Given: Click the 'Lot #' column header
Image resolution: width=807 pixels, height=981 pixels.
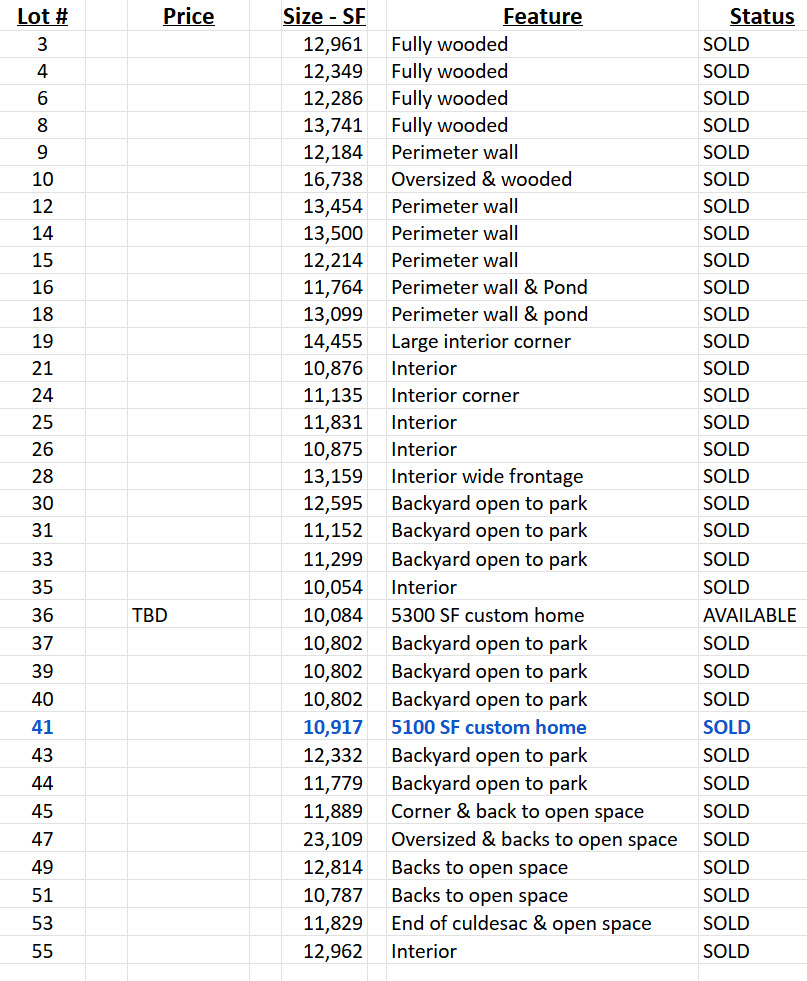Looking at the screenshot, I should (x=43, y=16).
